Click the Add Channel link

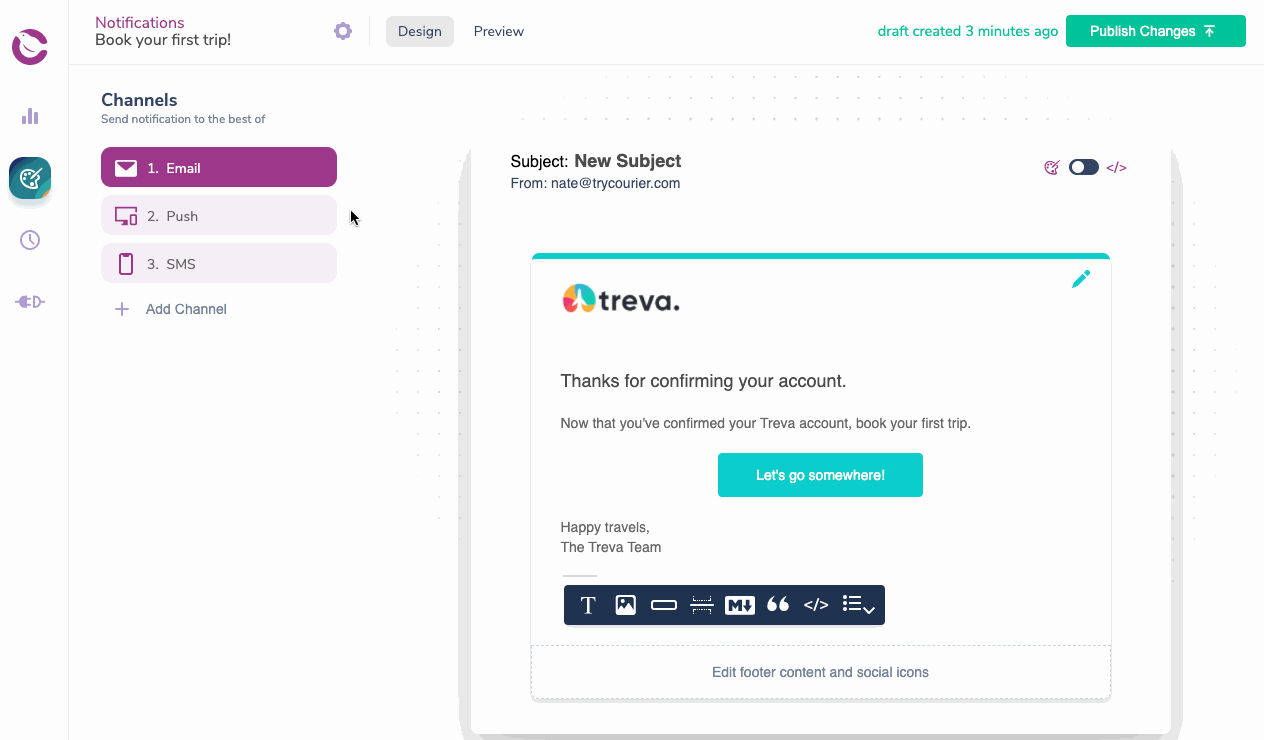pyautogui.click(x=171, y=309)
